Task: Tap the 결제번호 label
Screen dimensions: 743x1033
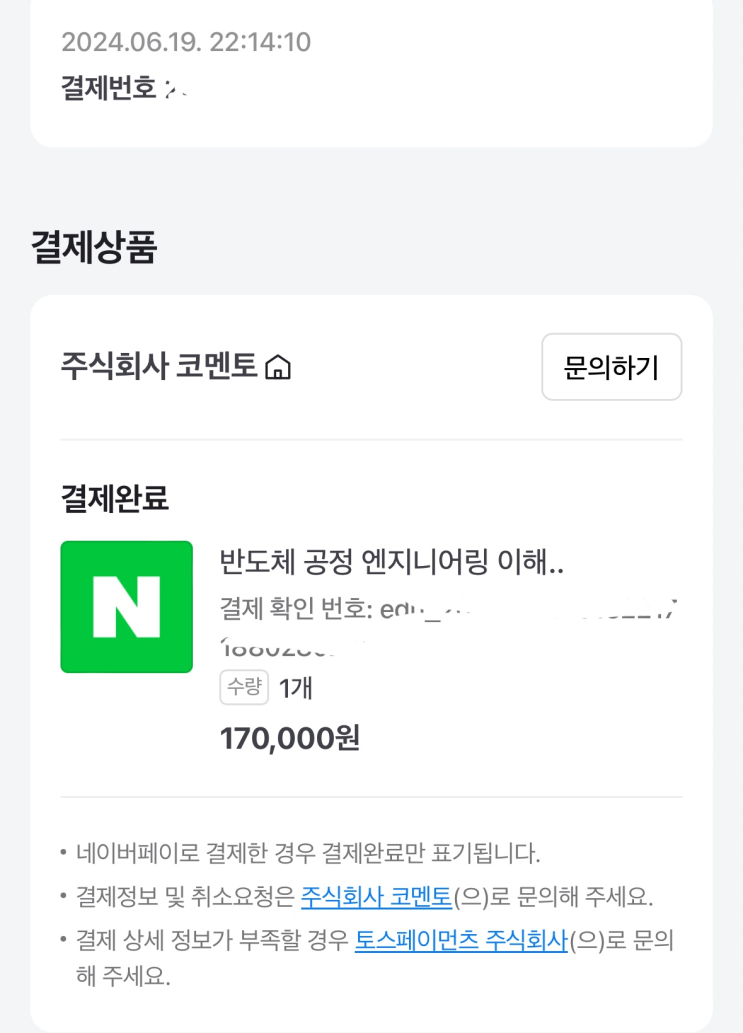Action: click(x=109, y=88)
